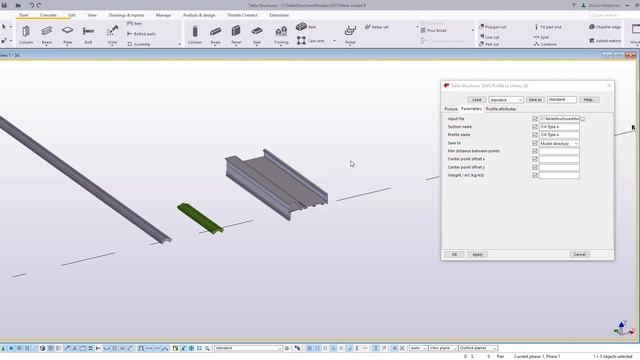Open the Save to Model directory dropdown
640x360 pixels.
point(559,144)
